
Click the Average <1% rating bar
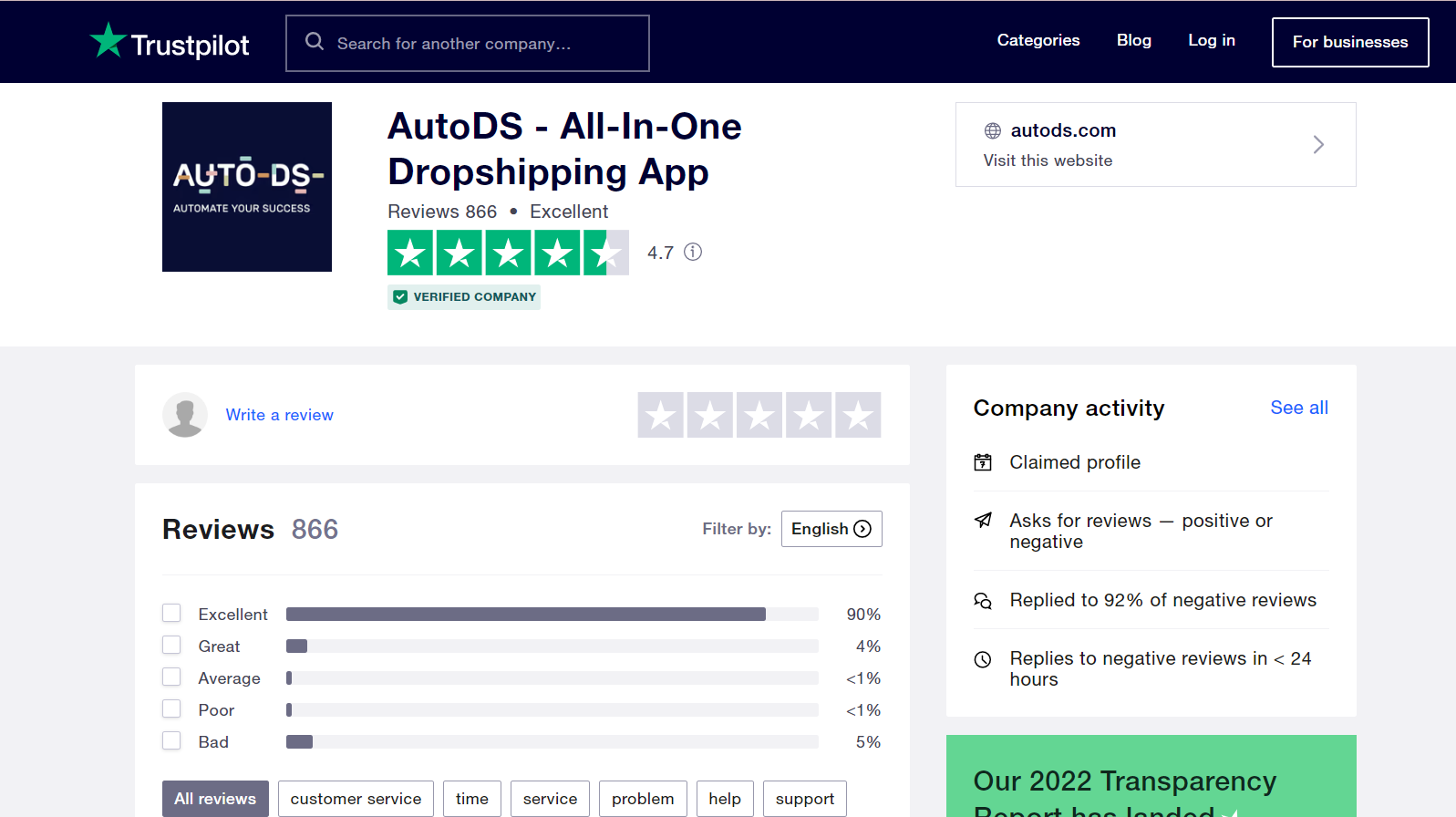click(552, 678)
